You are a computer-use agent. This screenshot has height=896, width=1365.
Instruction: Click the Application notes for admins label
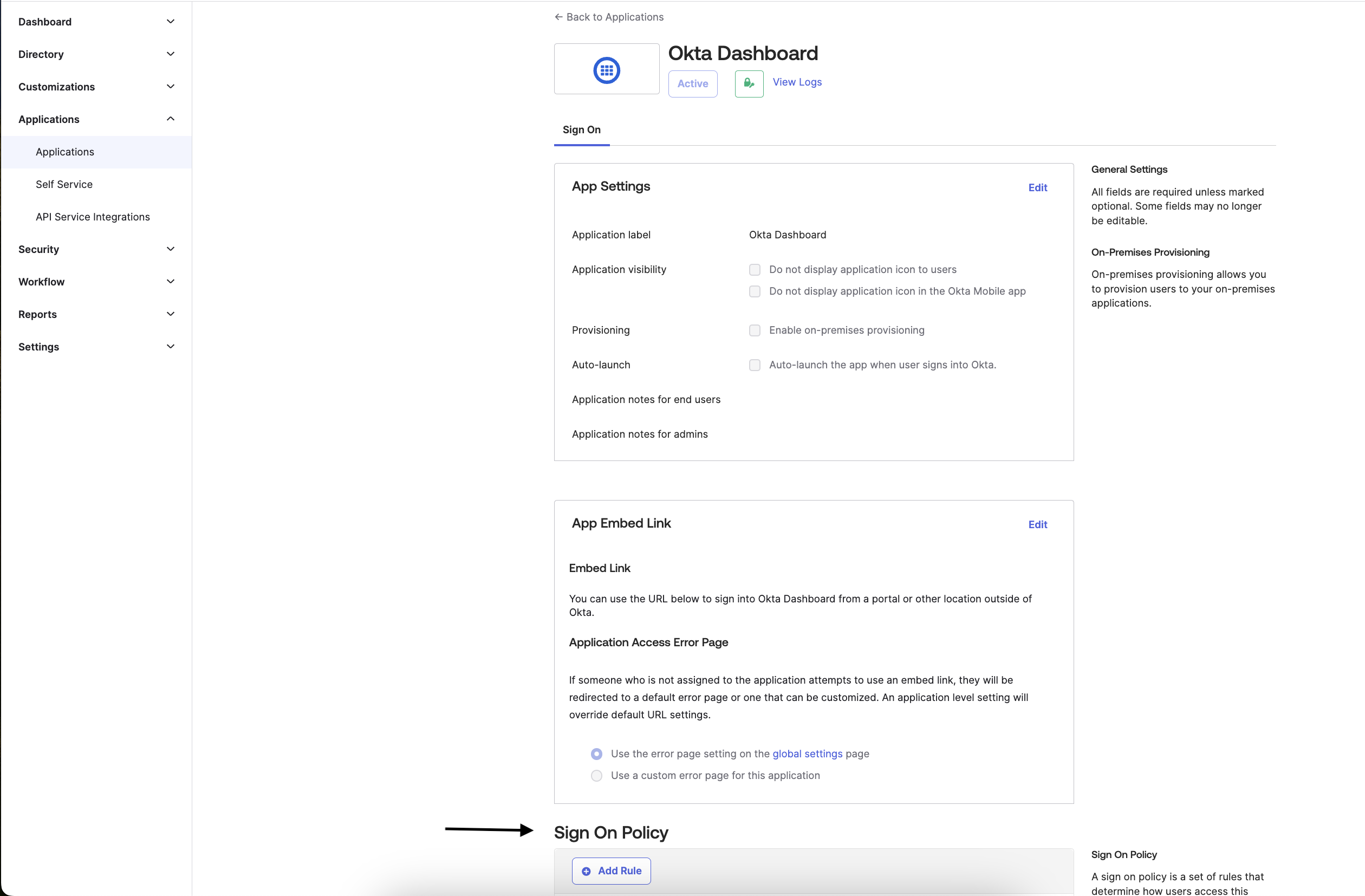(x=640, y=434)
